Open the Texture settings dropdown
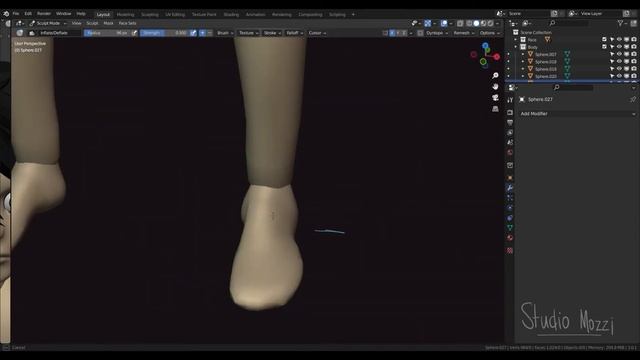 pos(248,33)
